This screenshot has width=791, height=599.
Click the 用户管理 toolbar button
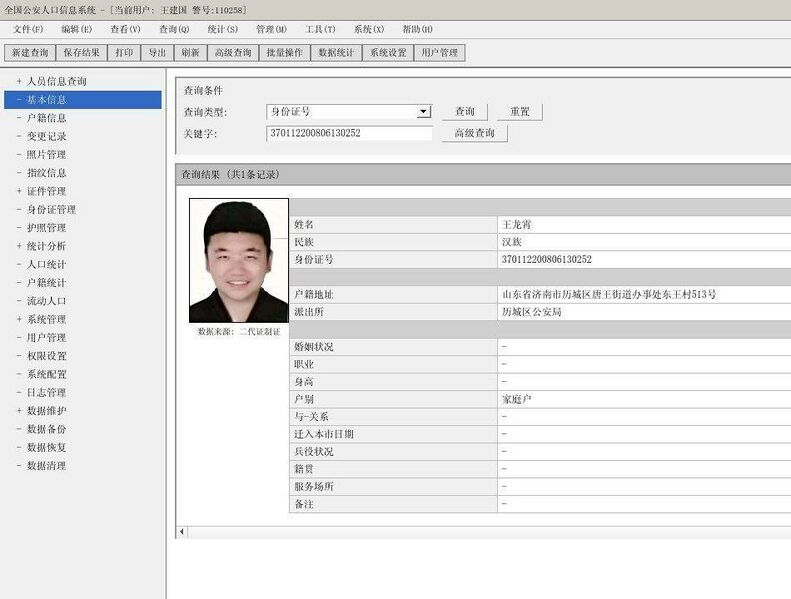click(x=439, y=52)
